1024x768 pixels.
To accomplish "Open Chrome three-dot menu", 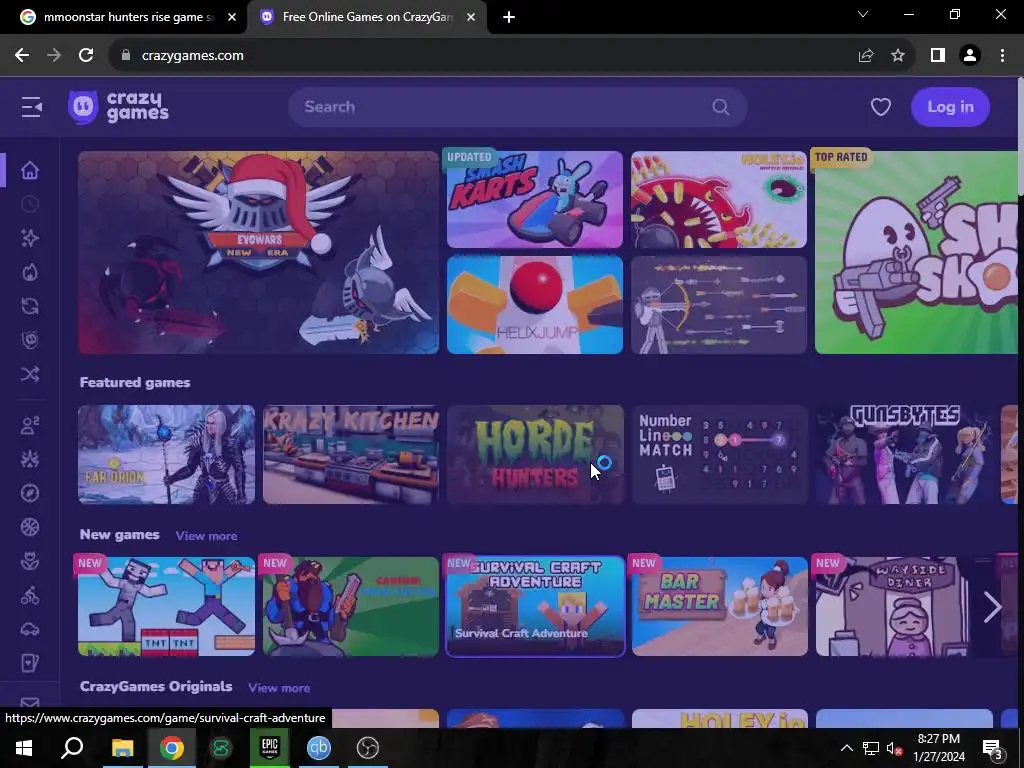I will (x=1002, y=56).
